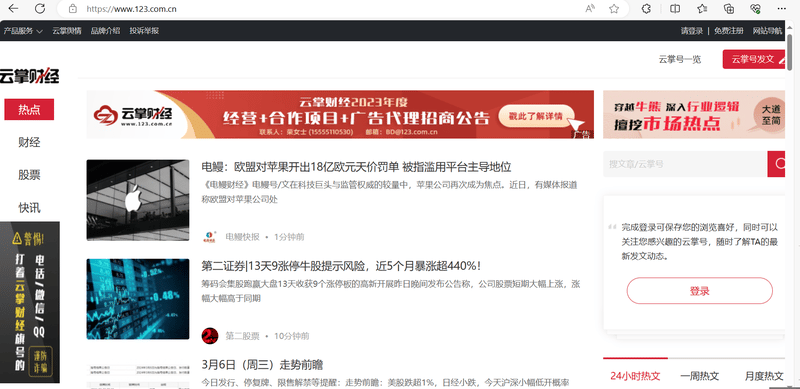
Task: Select the 财经 sidebar category
Action: point(29,142)
